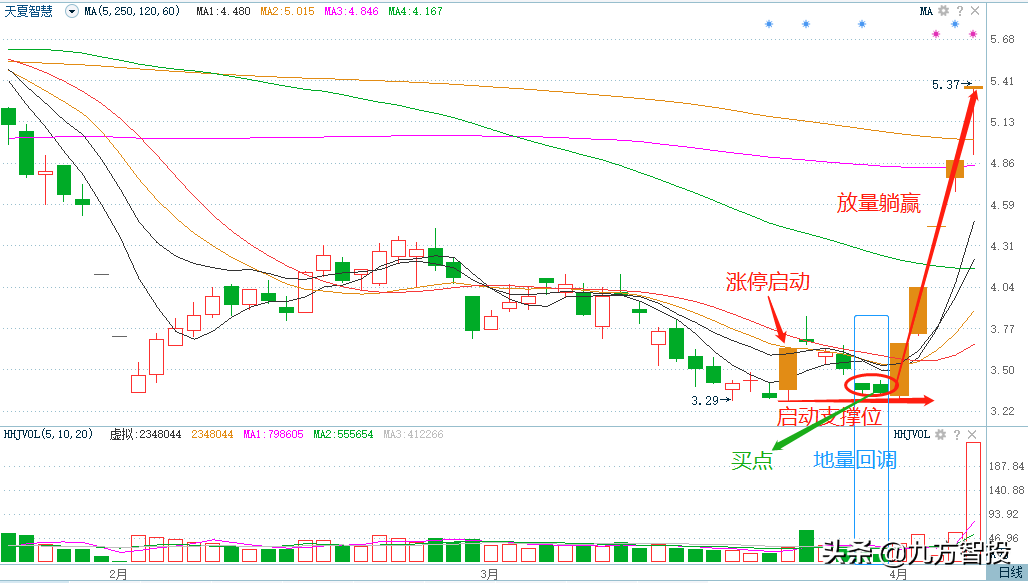
Task: Select the magenta MA3:4.846 value
Action: tap(351, 11)
